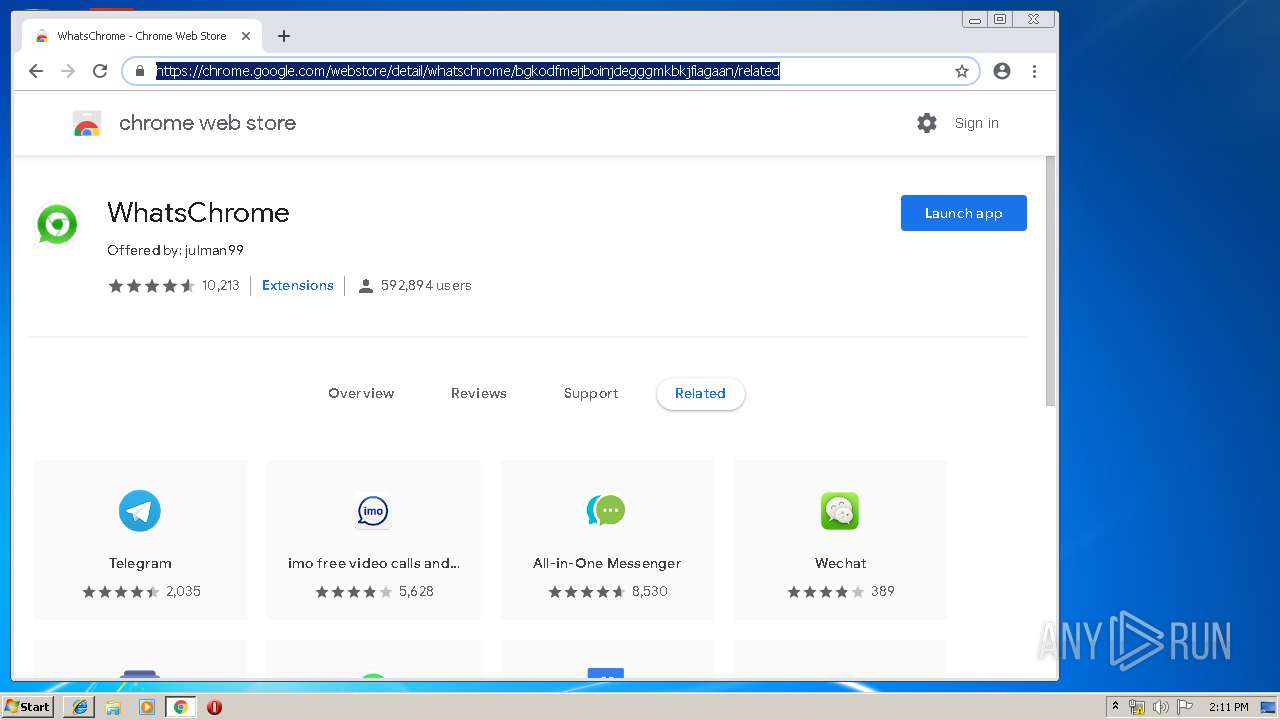Viewport: 1280px width, 720px height.
Task: Select the Related tab
Action: pyautogui.click(x=700, y=393)
